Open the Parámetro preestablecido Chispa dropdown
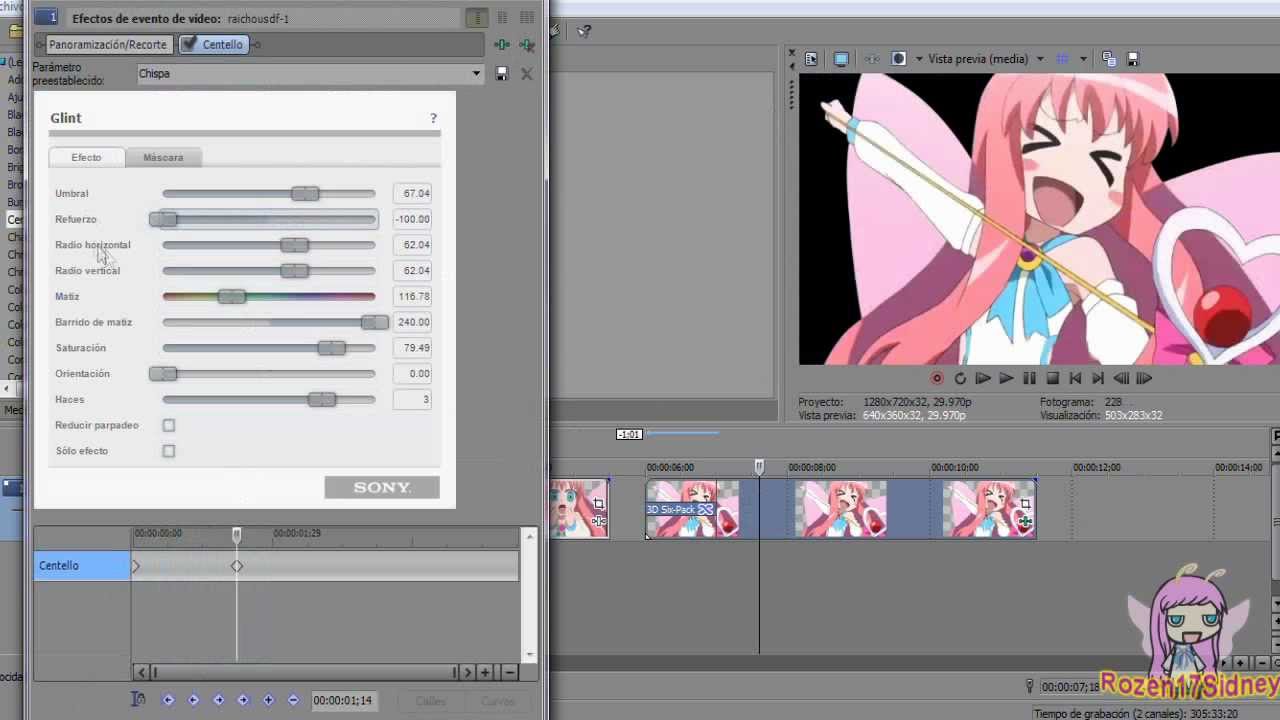Screen dimensions: 1280x720 (476, 73)
